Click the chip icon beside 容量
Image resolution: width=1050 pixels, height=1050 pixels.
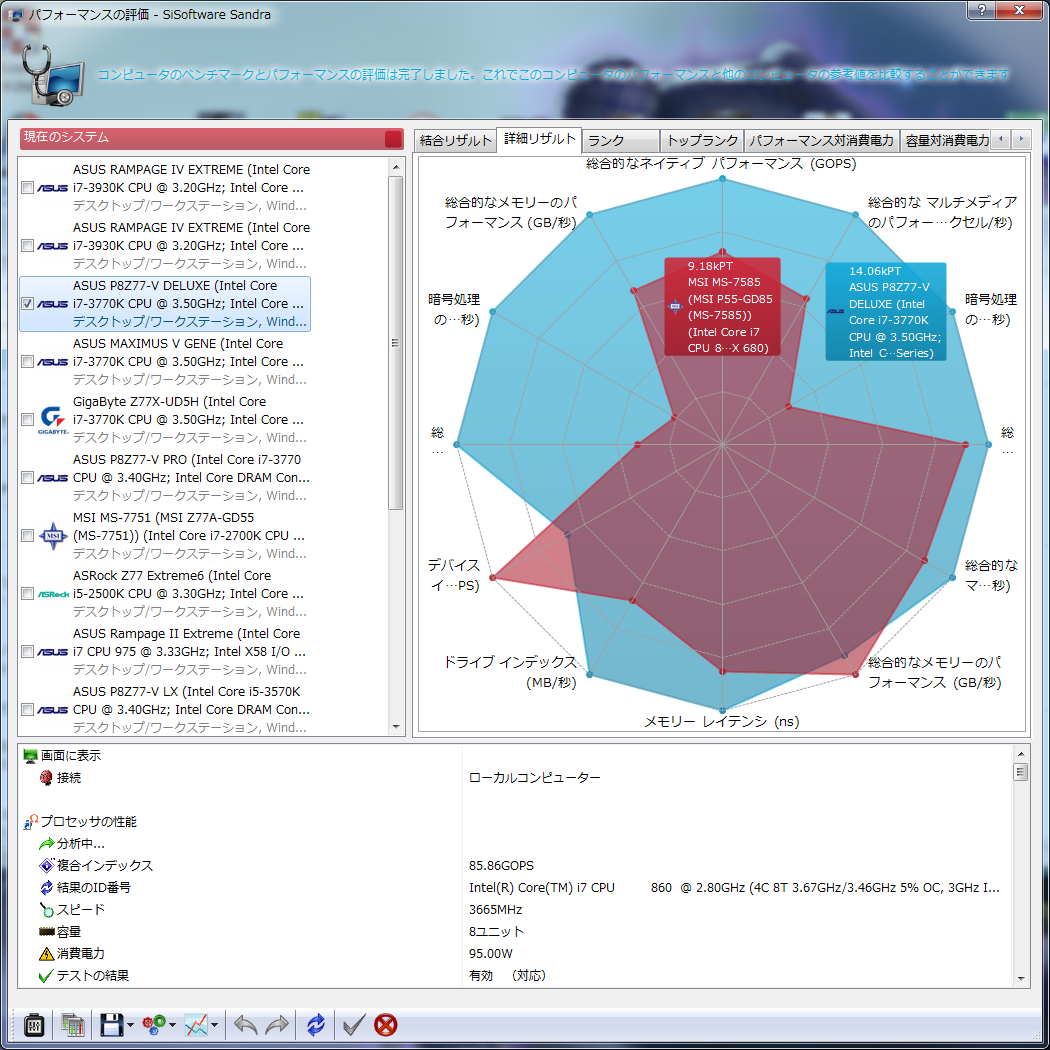[46, 931]
